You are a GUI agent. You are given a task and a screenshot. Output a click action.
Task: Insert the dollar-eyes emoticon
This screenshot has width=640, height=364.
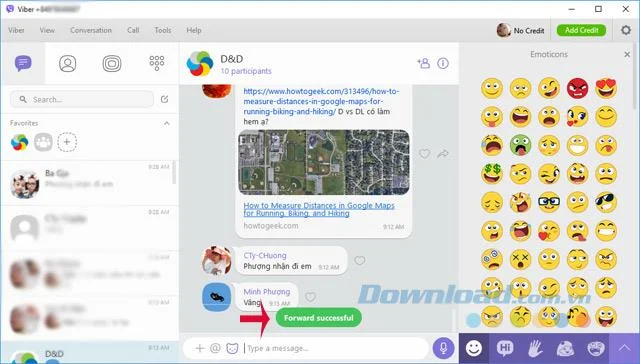[x=492, y=174]
